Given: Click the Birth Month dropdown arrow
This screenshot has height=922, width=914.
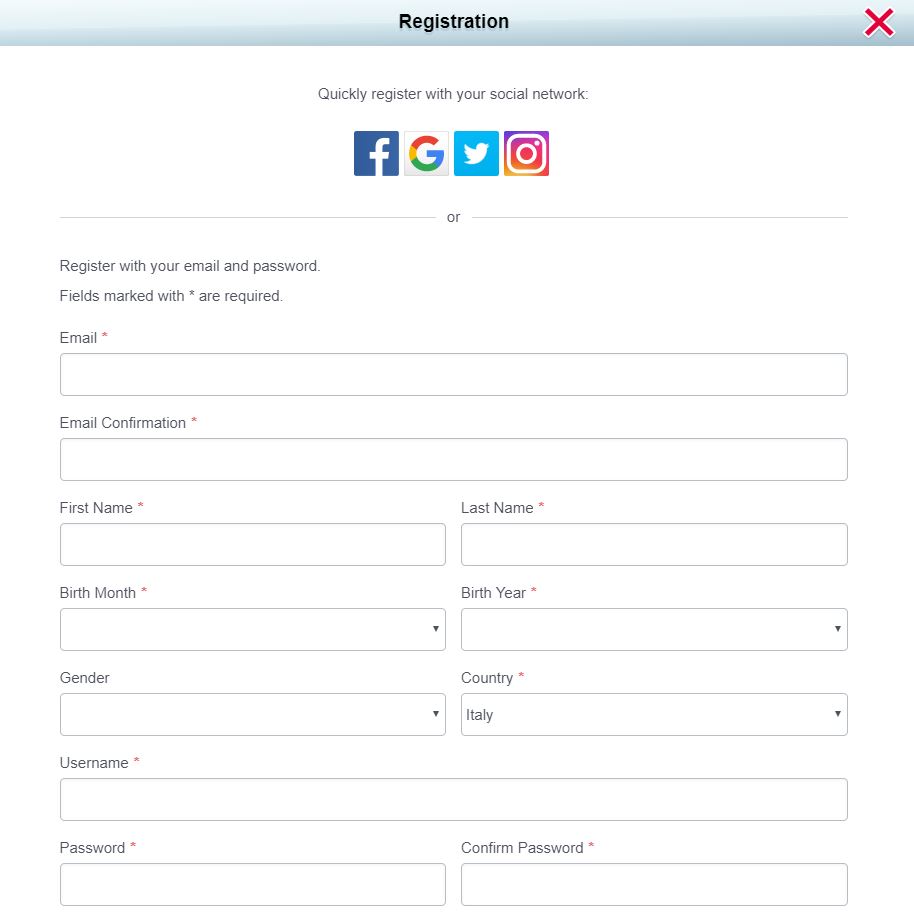Looking at the screenshot, I should point(435,629).
